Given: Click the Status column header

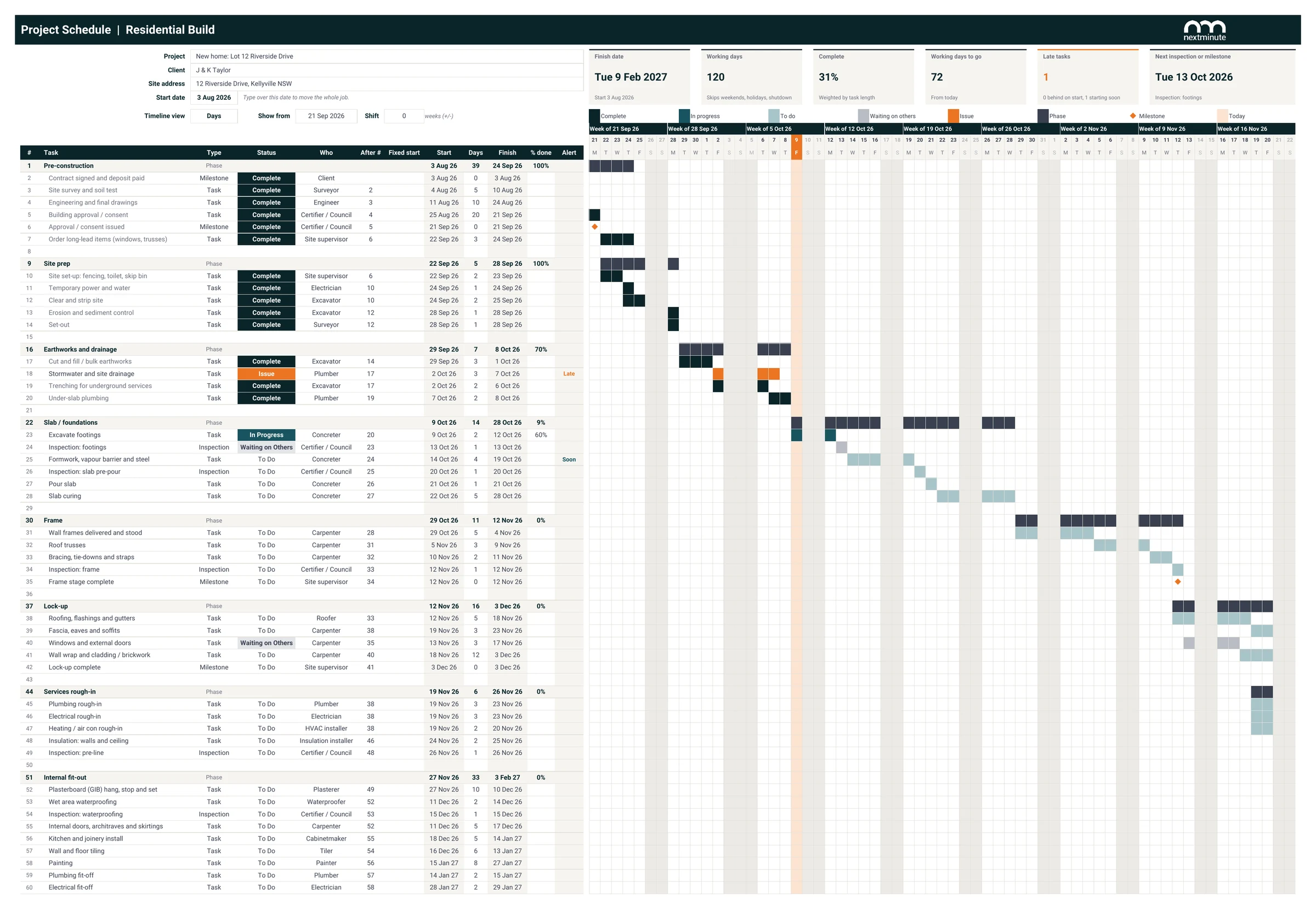Looking at the screenshot, I should click(266, 152).
